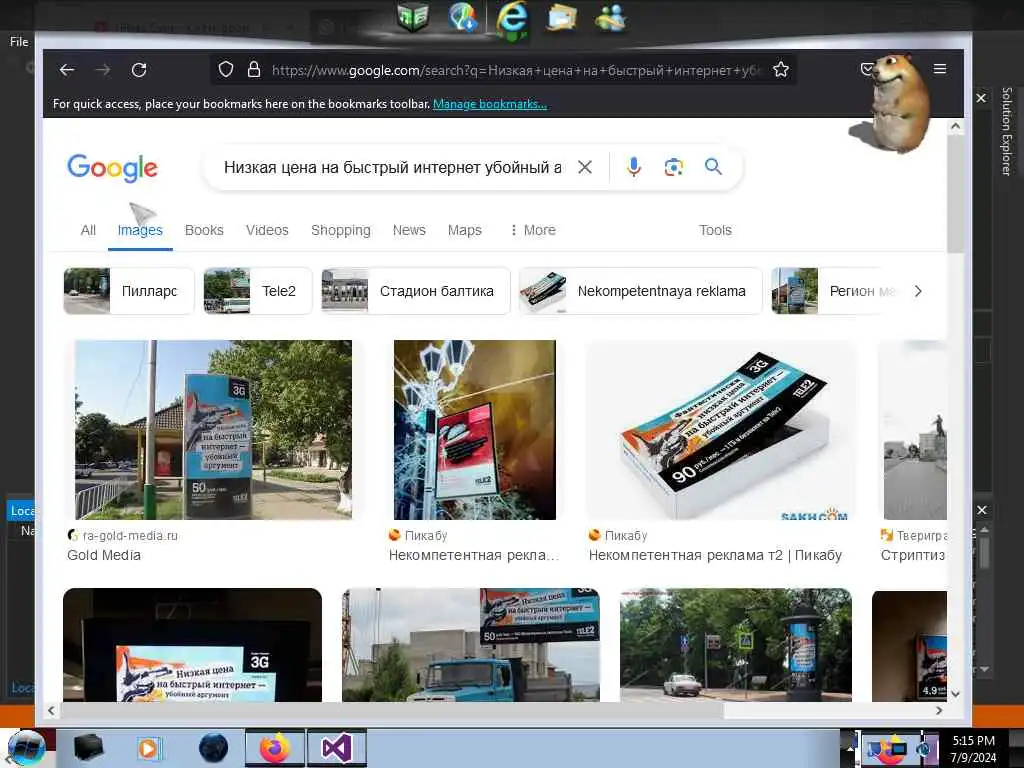Screen dimensions: 1024x768
Task: Filter results by the Tele2 chip
Action: tap(257, 291)
